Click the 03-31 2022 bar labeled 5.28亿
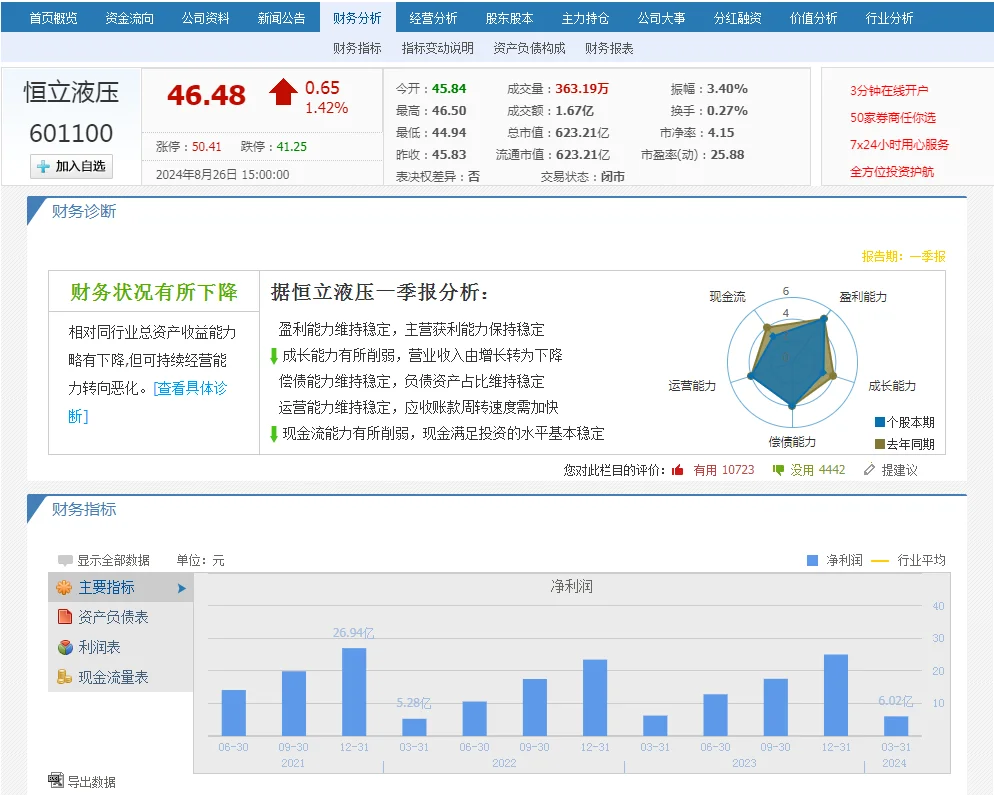The height and width of the screenshot is (795, 994). [414, 727]
